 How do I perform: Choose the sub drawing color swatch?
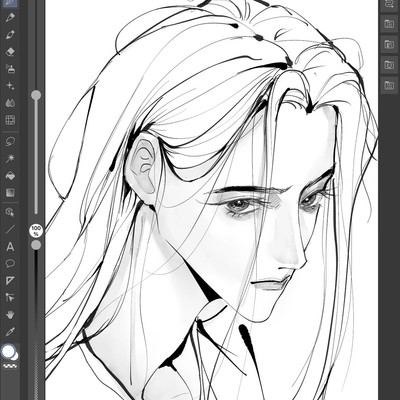(x=16, y=356)
